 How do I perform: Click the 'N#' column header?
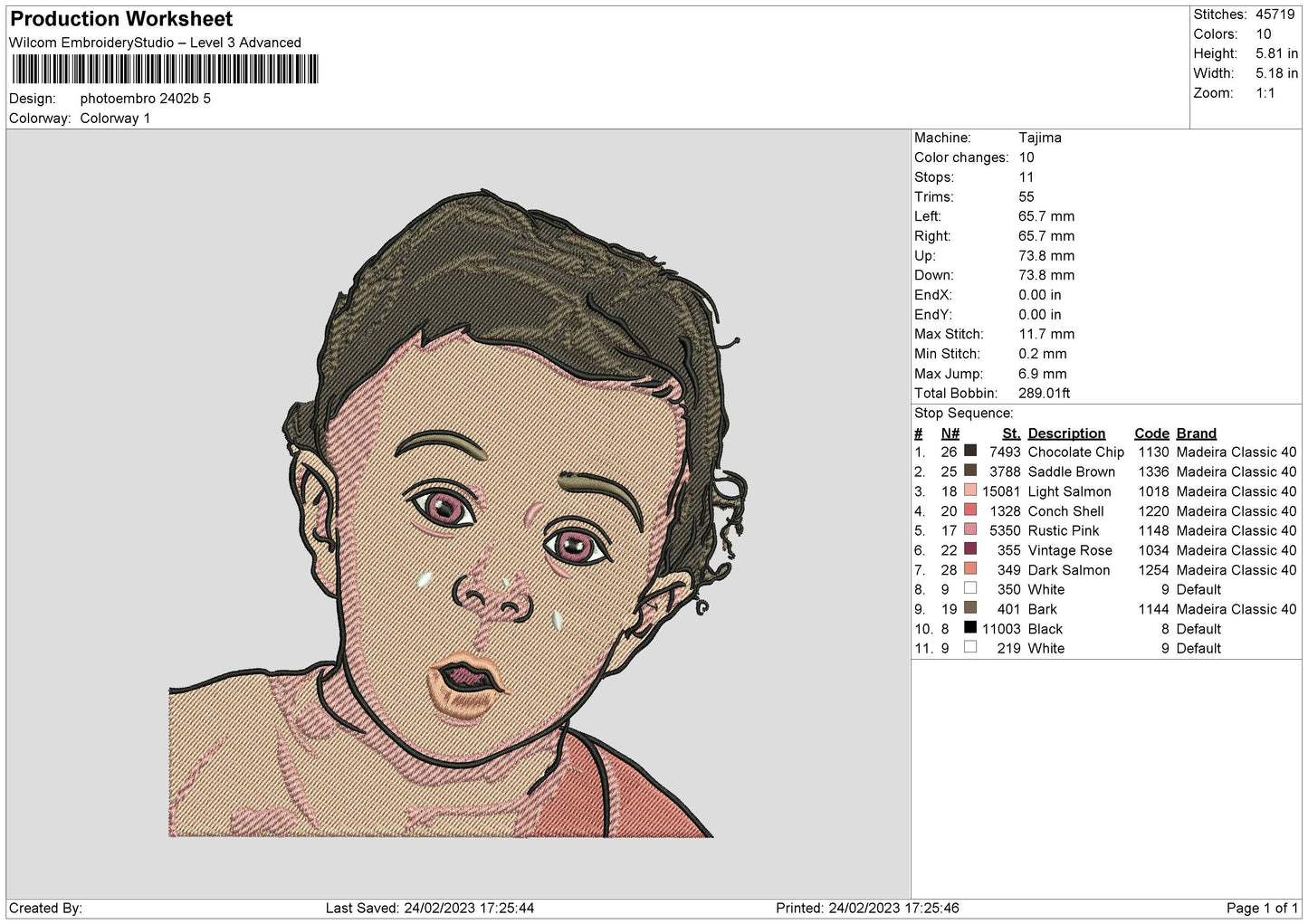[x=950, y=433]
